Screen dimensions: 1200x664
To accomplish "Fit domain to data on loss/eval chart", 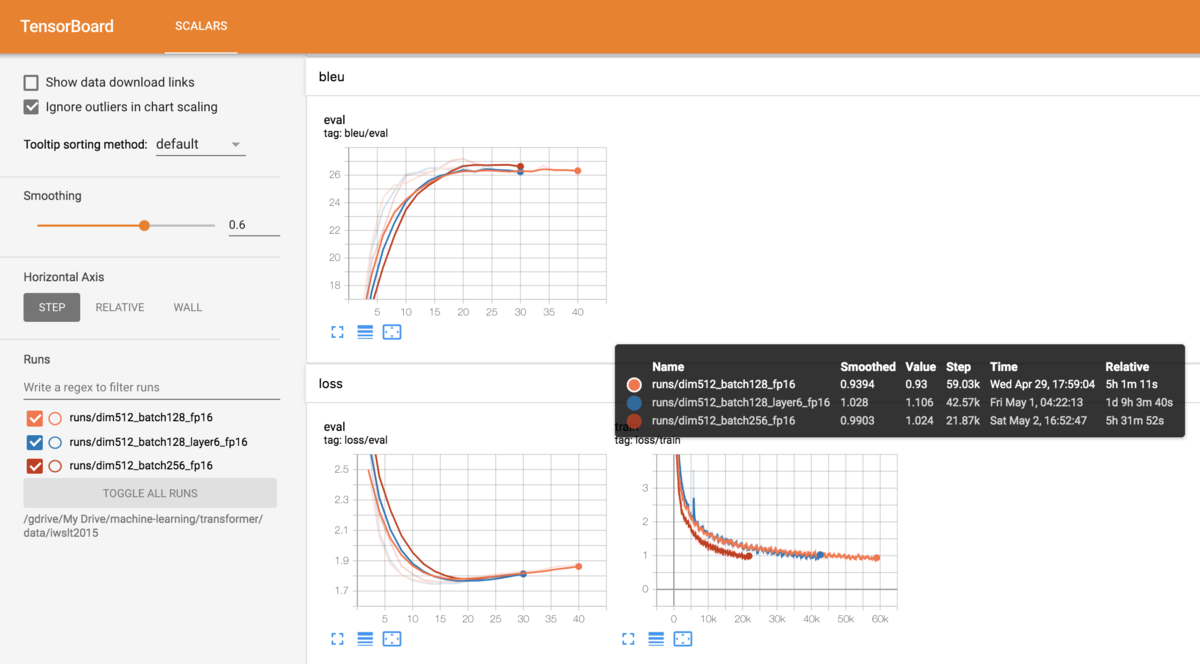I will (x=392, y=638).
